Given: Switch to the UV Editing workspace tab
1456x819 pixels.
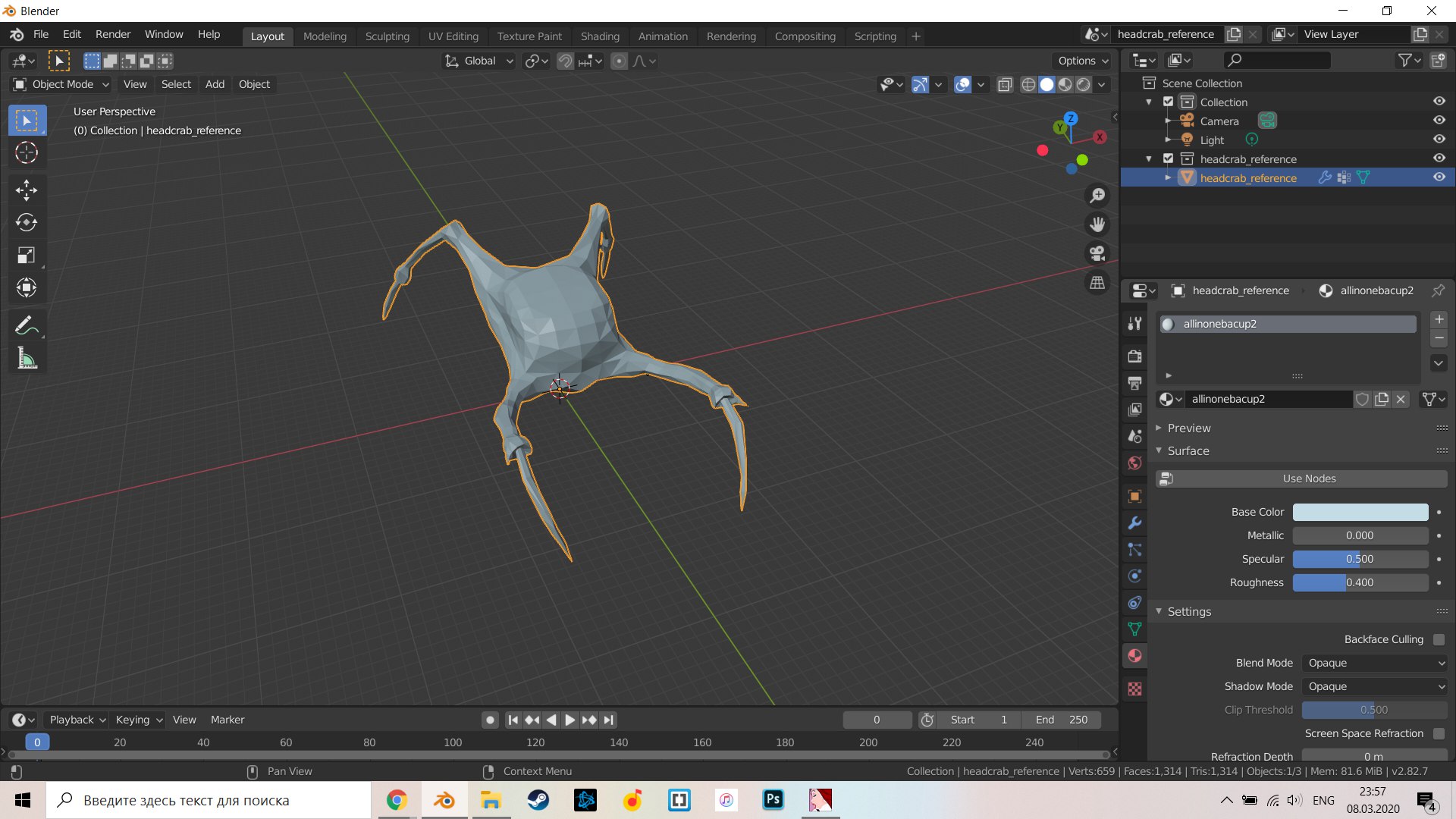Looking at the screenshot, I should (x=453, y=36).
